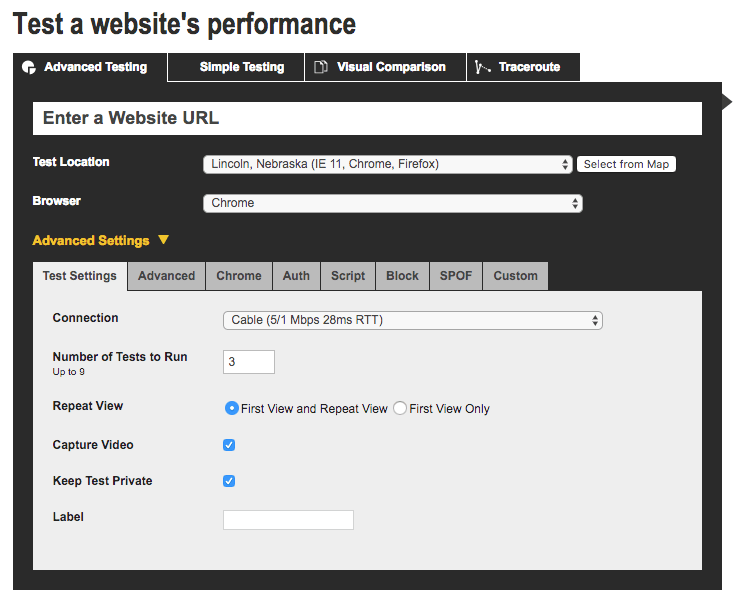
Task: Open the Script settings tab
Action: [348, 276]
